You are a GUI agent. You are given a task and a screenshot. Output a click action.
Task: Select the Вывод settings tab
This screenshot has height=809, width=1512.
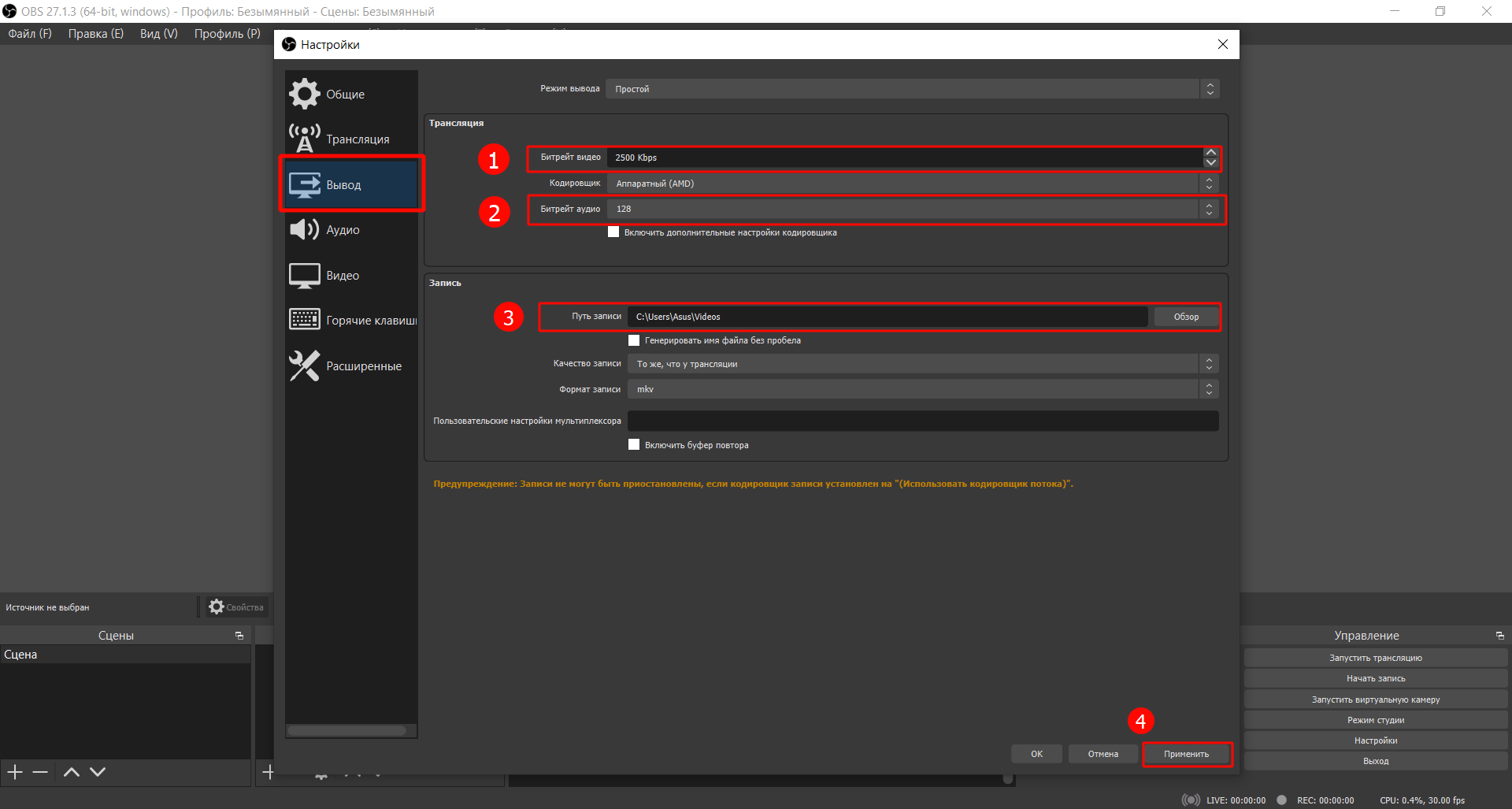click(x=351, y=184)
